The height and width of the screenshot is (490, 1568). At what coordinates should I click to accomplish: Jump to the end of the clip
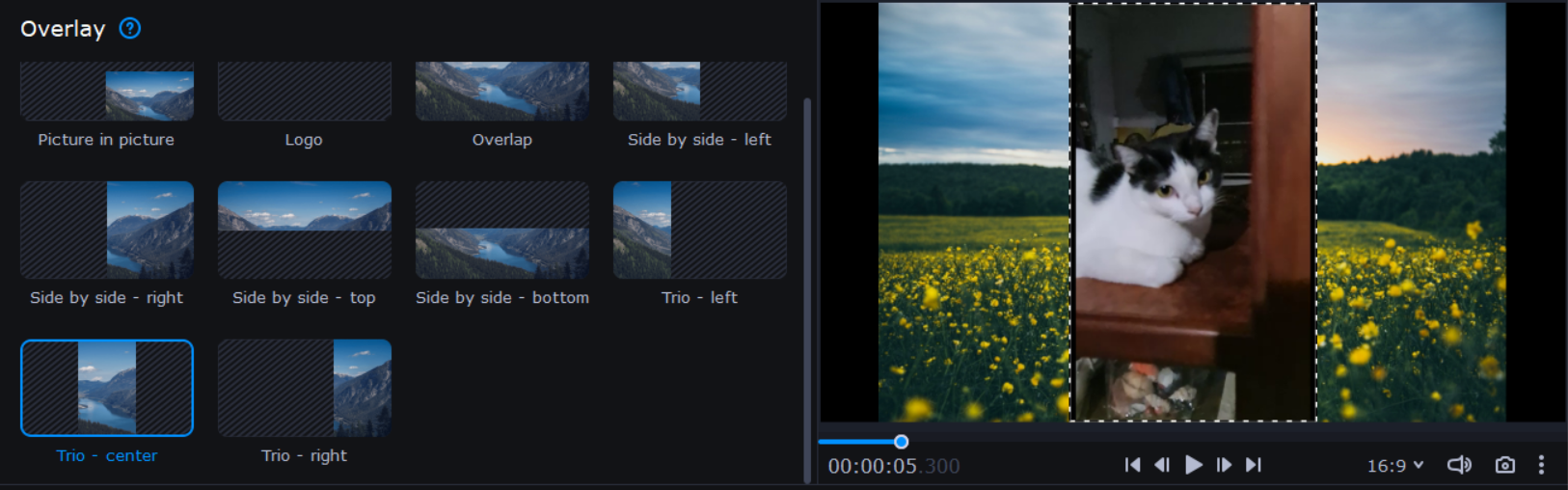pyautogui.click(x=1254, y=465)
